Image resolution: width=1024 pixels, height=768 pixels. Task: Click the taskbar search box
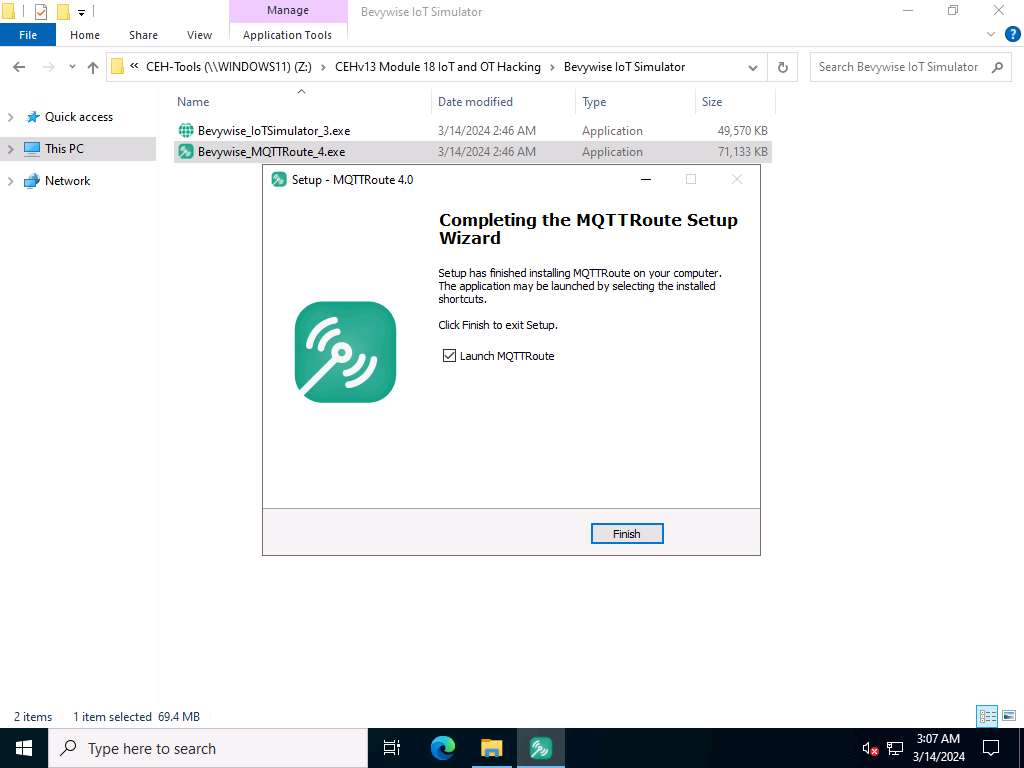pos(208,748)
